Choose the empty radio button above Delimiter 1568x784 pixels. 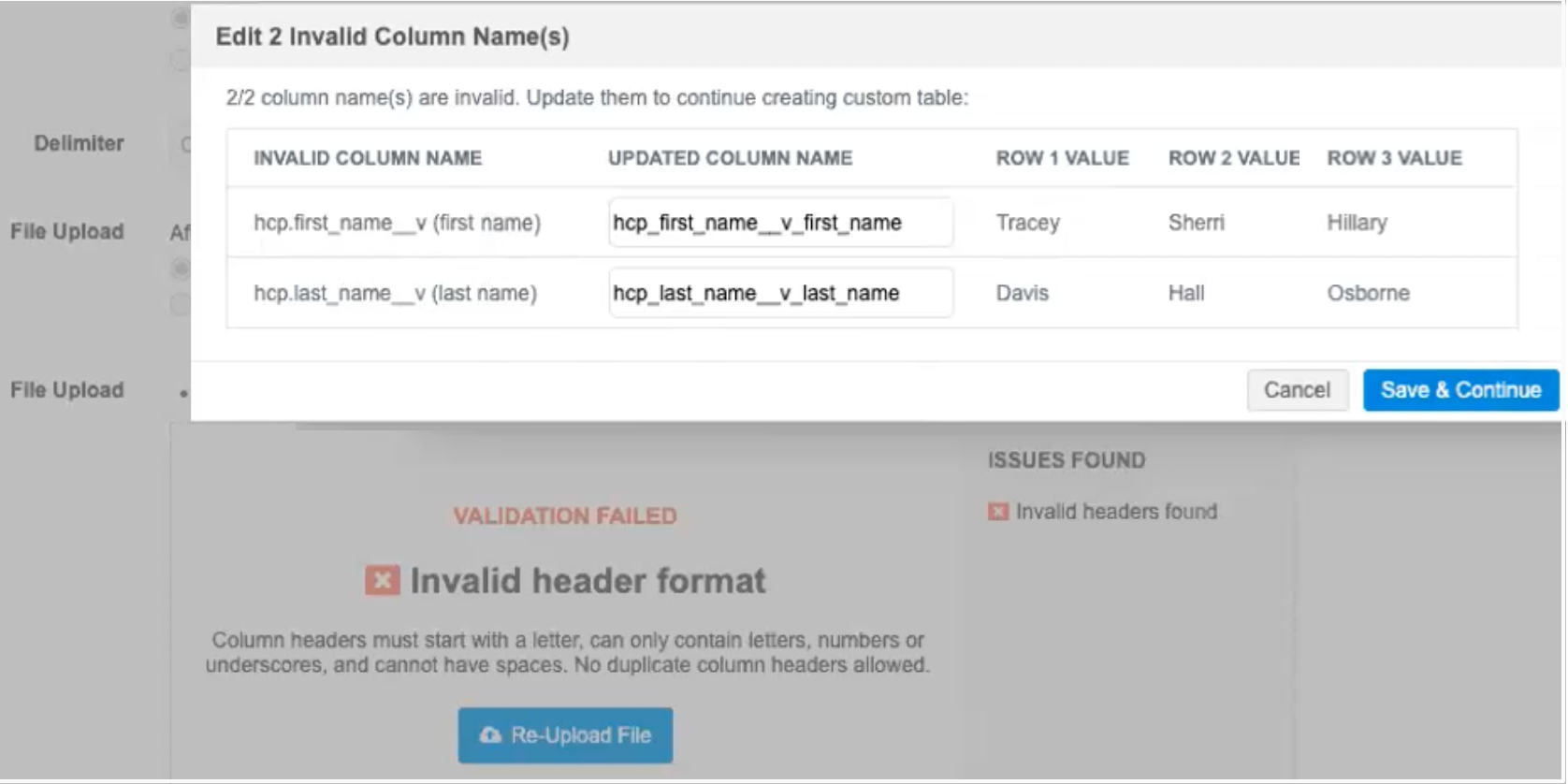(x=180, y=60)
